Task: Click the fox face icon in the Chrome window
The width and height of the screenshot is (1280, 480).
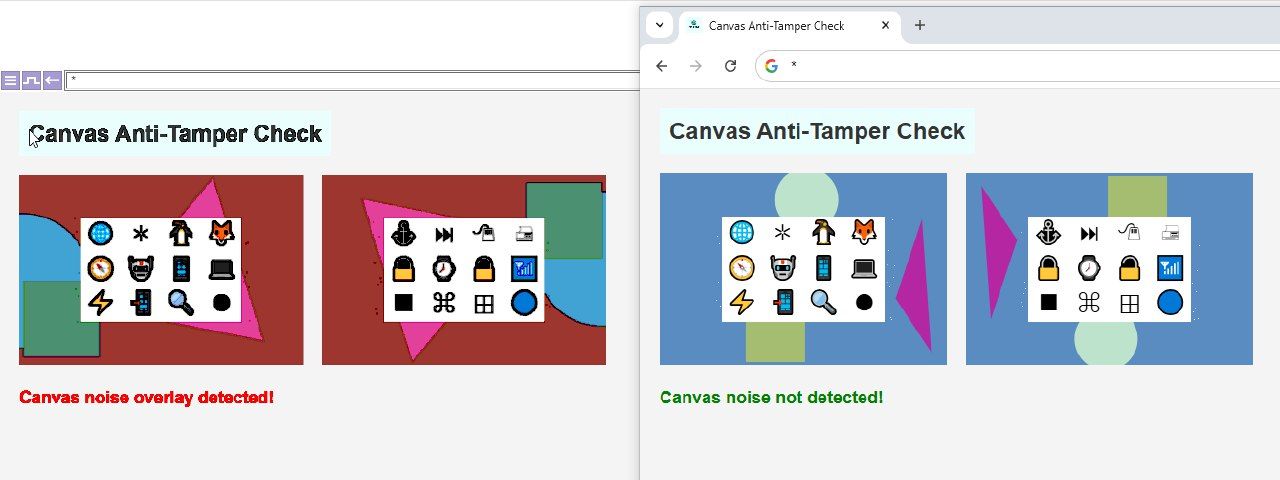Action: [x=864, y=232]
